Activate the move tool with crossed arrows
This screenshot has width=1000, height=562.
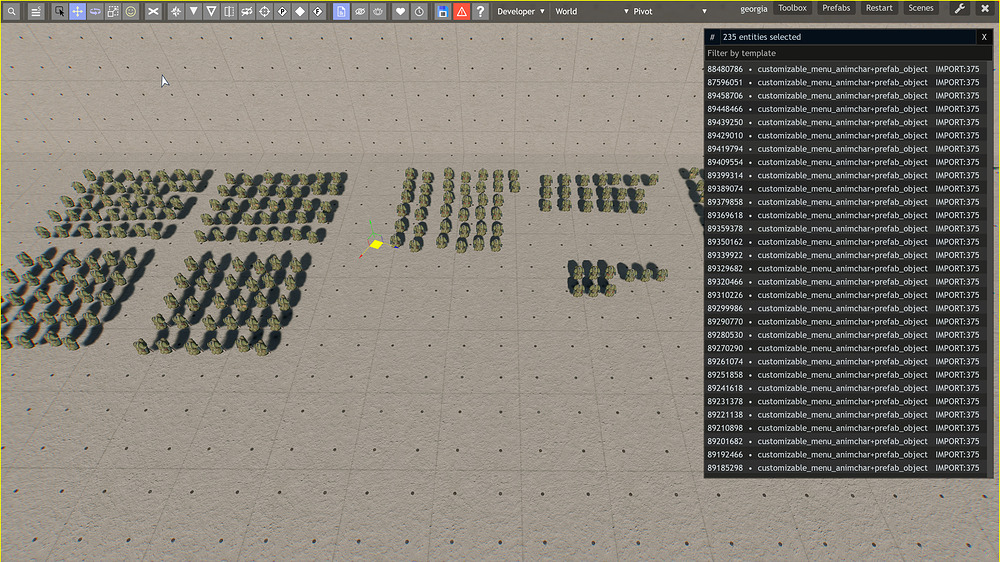(77, 11)
